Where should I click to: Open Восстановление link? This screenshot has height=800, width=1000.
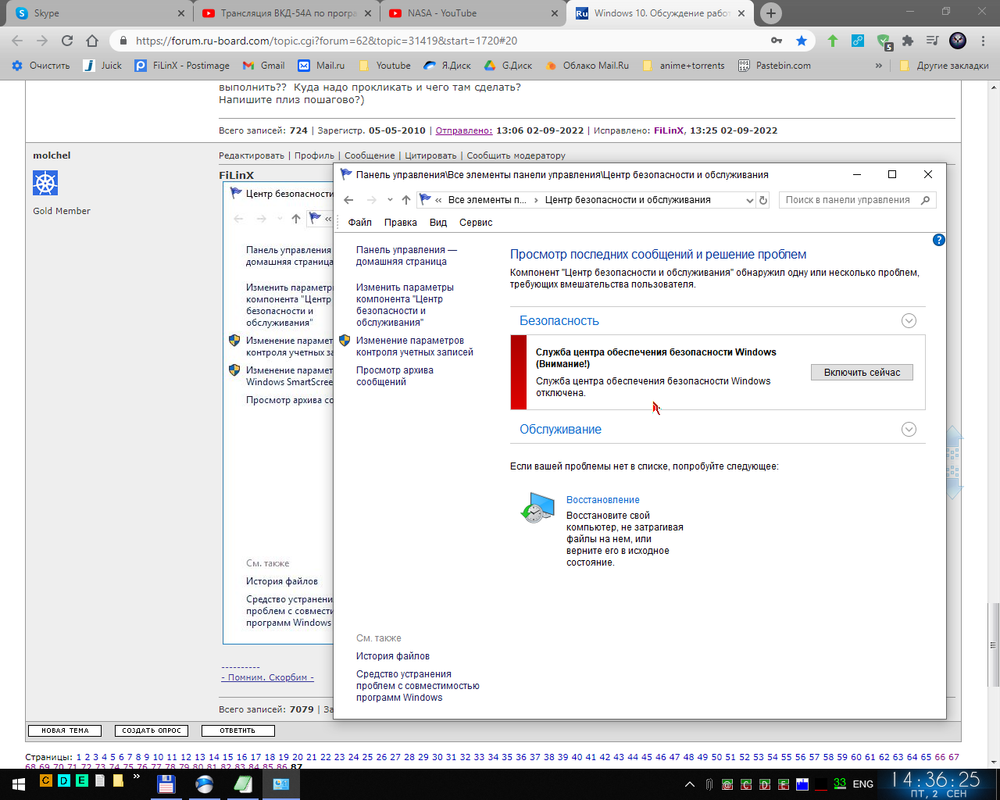point(603,500)
